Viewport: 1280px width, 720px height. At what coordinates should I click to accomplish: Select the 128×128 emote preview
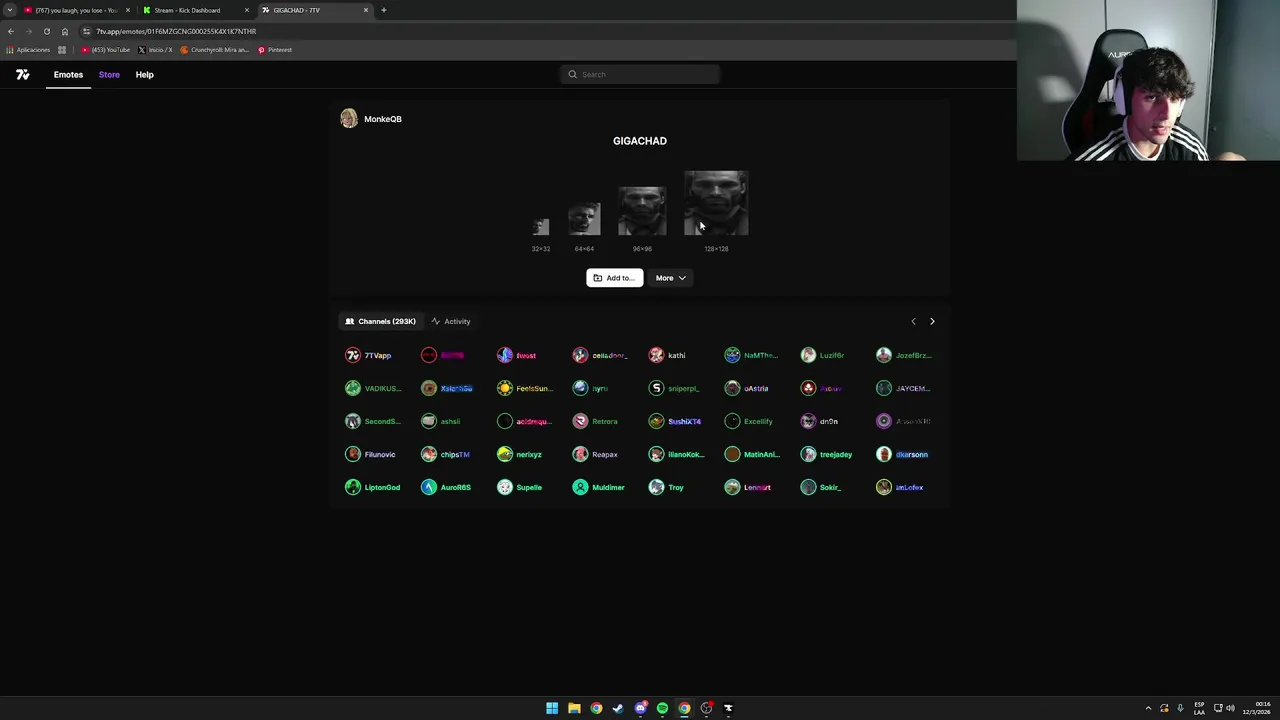(716, 203)
